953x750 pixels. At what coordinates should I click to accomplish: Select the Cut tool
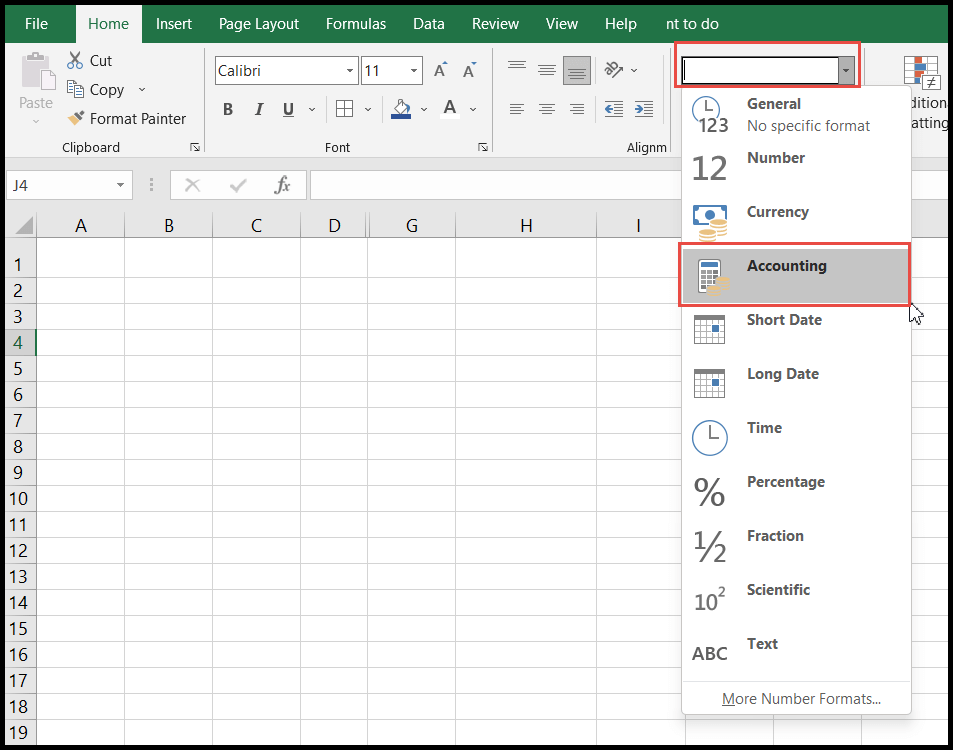coord(88,60)
